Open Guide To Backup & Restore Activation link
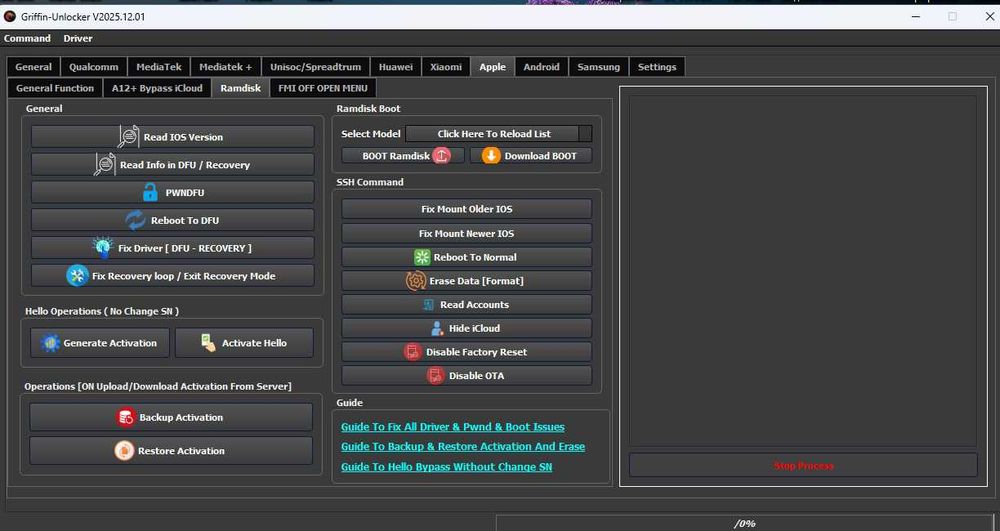The width and height of the screenshot is (1000, 531). 463,447
